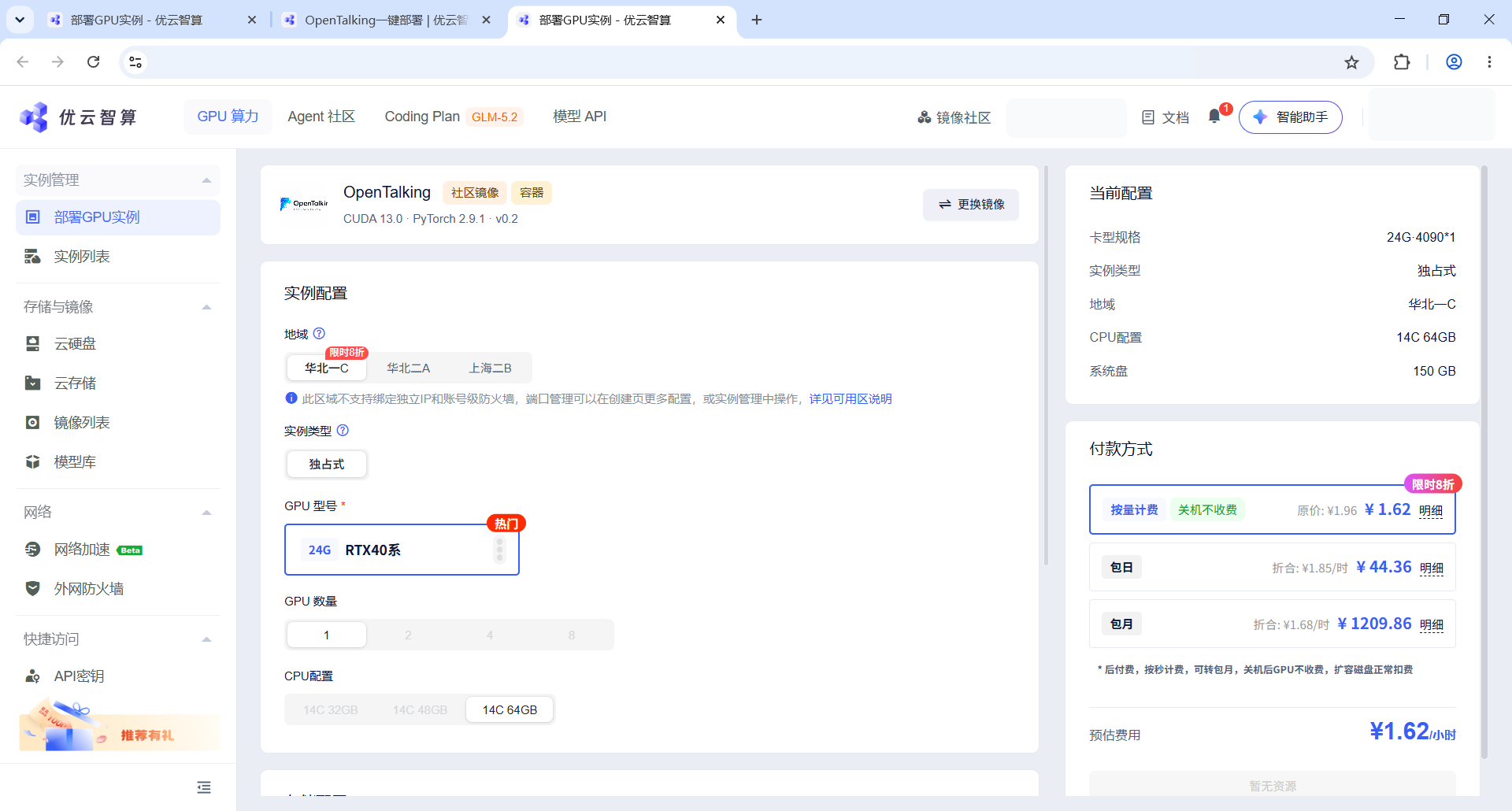Click the 地域 help question icon

click(x=319, y=334)
